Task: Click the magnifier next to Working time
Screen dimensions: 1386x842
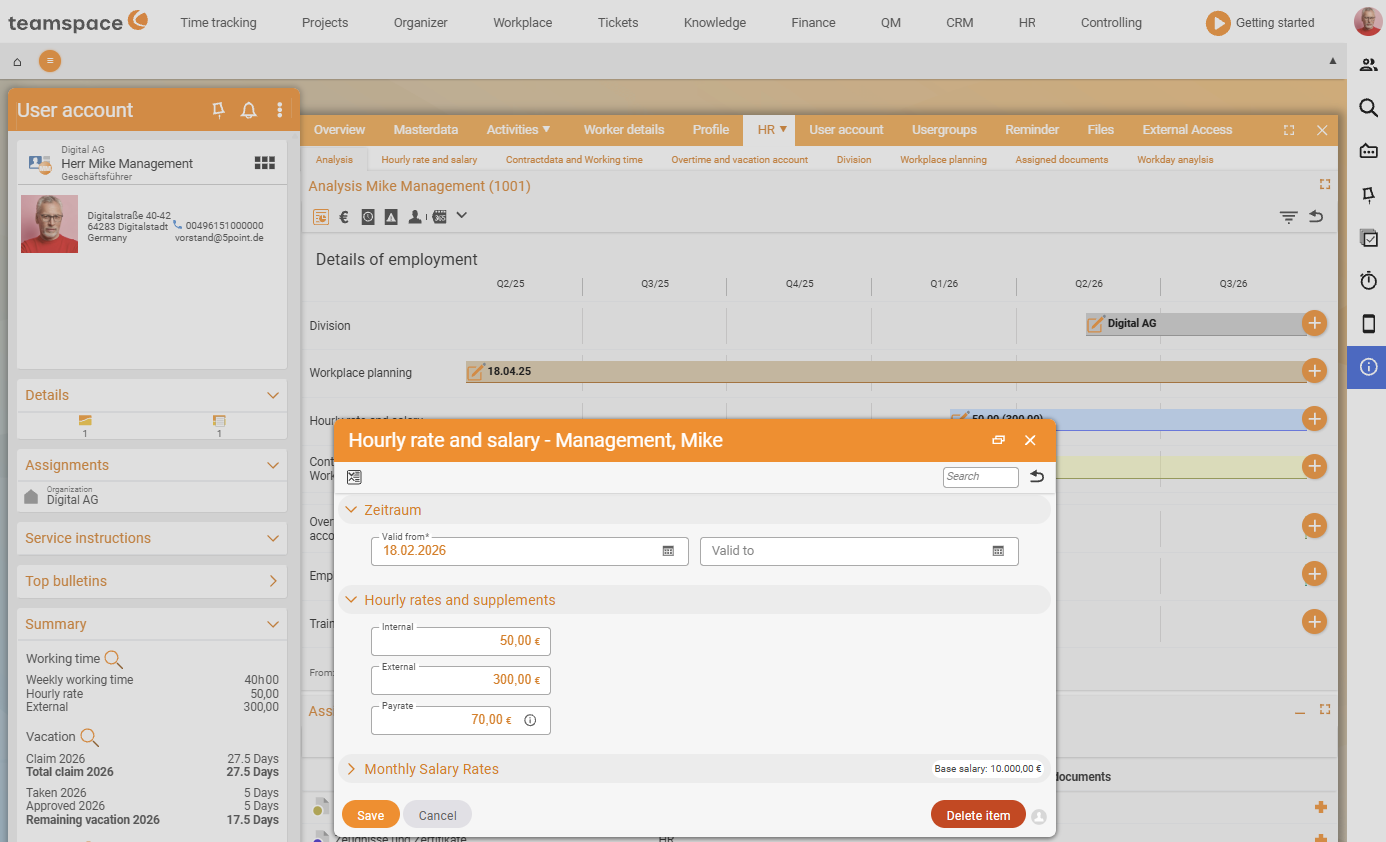Action: click(x=114, y=659)
